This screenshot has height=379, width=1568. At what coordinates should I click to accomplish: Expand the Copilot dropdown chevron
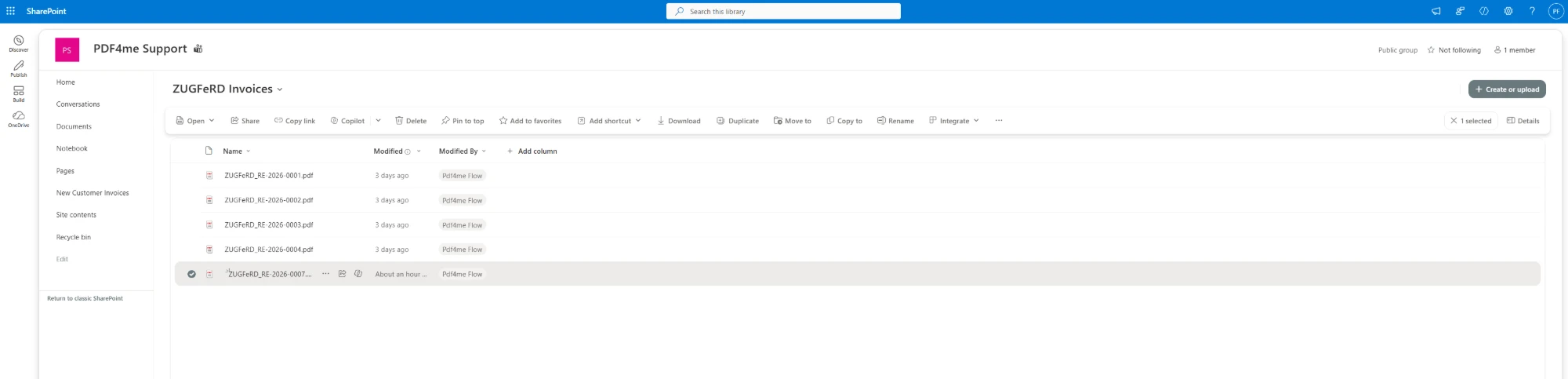pyautogui.click(x=378, y=121)
